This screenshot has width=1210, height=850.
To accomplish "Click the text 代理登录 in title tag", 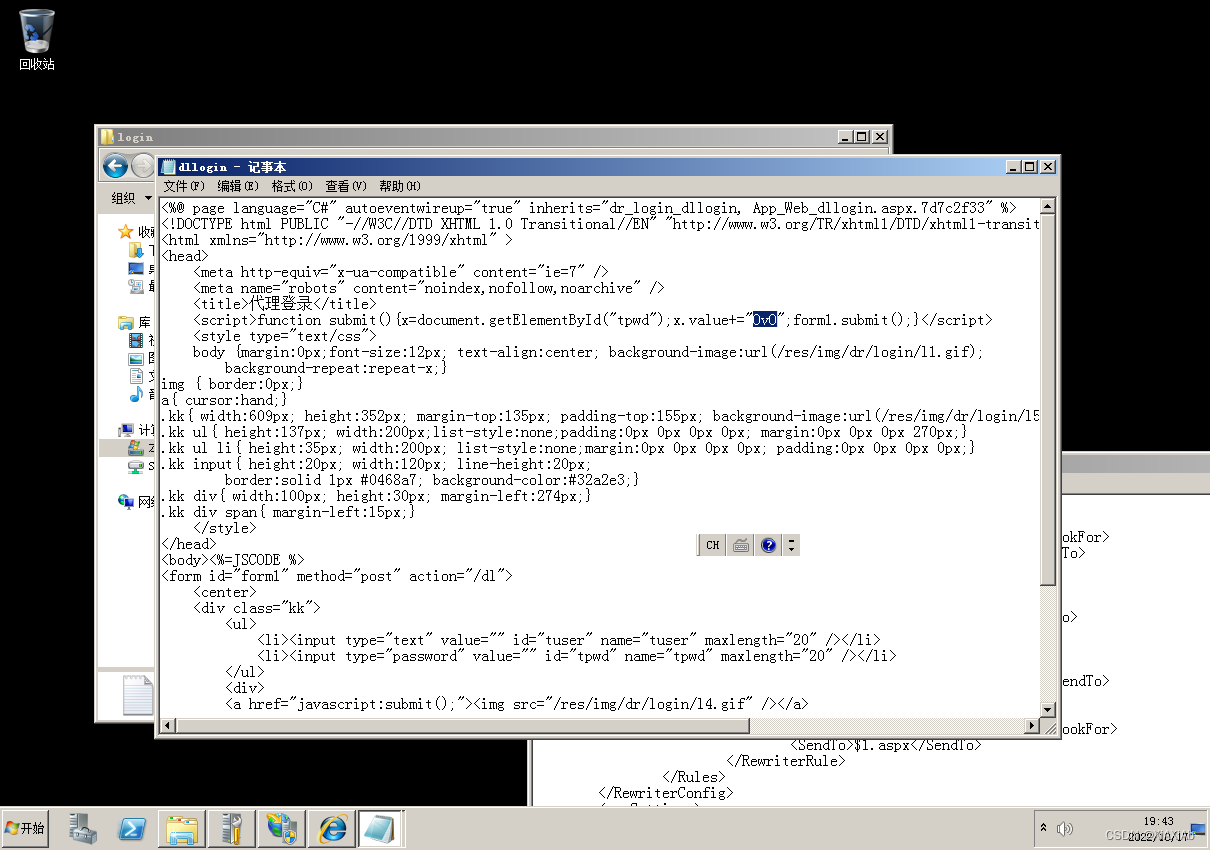I will pos(280,304).
